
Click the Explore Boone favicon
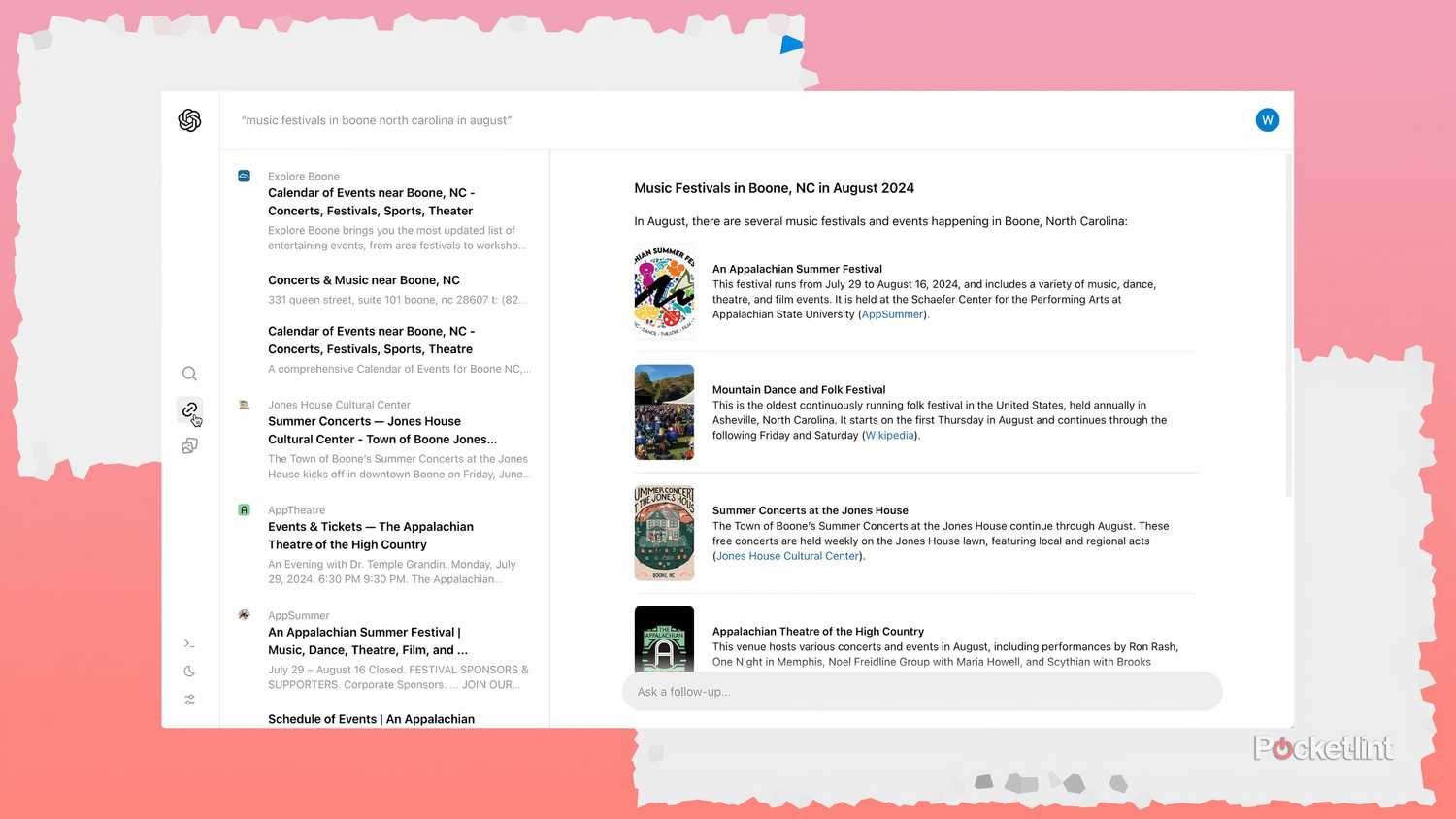(245, 176)
